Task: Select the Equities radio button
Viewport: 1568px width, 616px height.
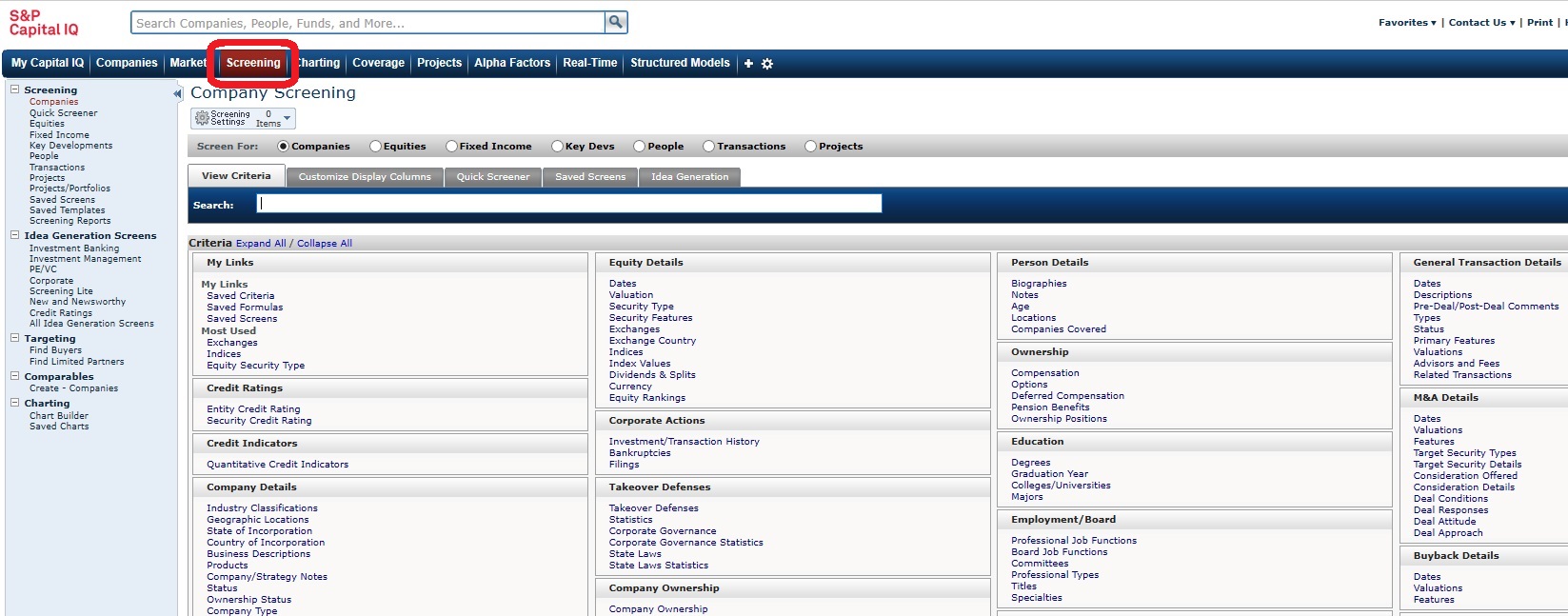Action: (x=376, y=147)
